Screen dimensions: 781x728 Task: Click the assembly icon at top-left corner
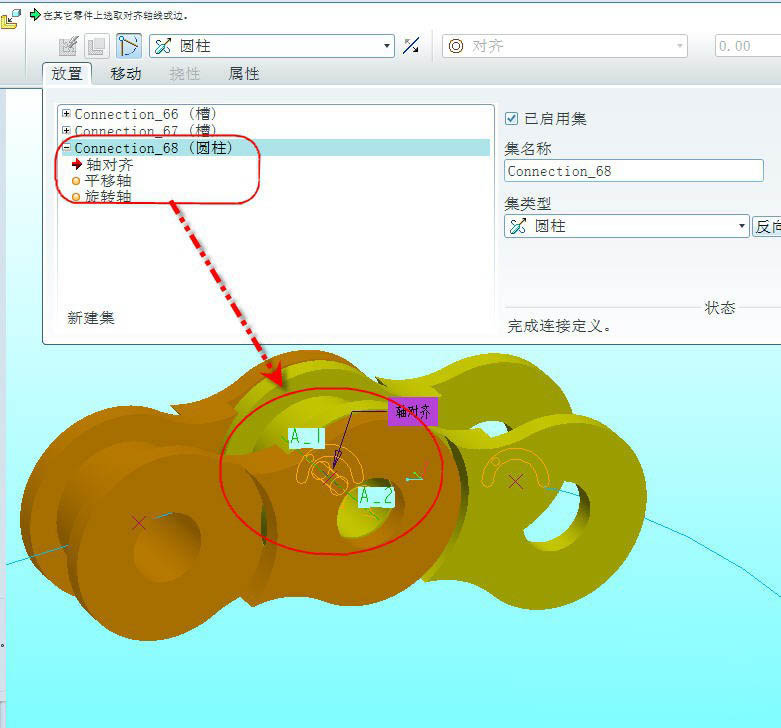(x=11, y=20)
